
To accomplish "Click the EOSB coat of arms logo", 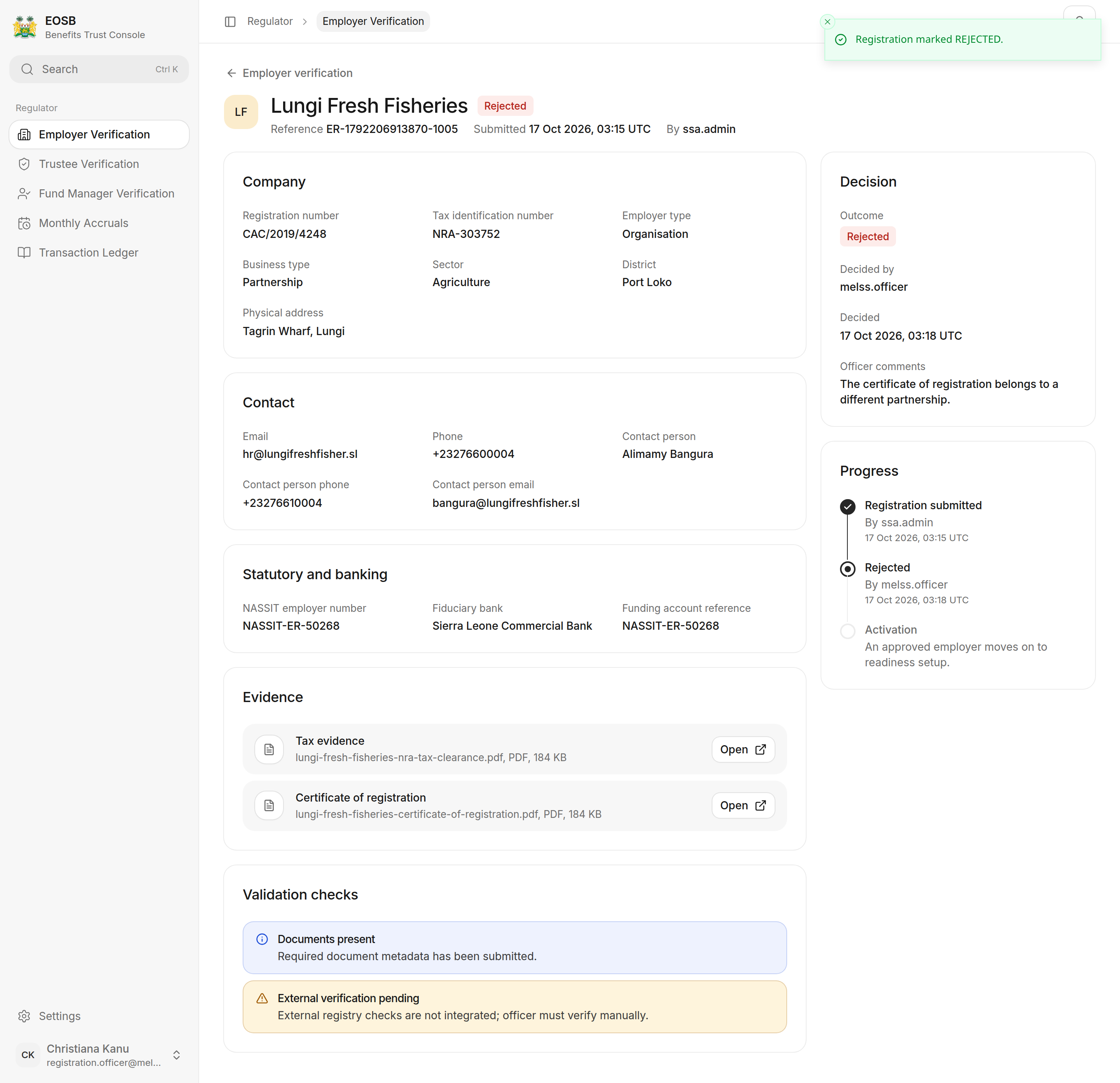I will (x=25, y=27).
